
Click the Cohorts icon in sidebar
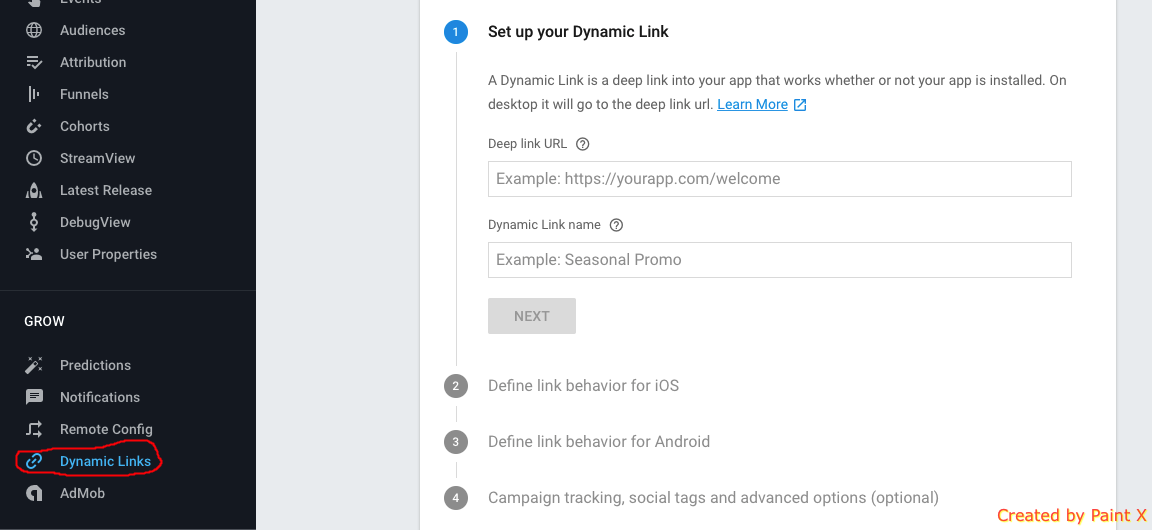coord(34,126)
